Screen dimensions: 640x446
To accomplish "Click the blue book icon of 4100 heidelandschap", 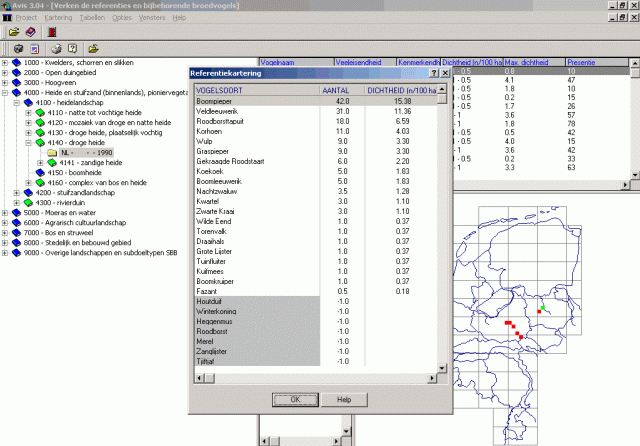I will (28, 102).
